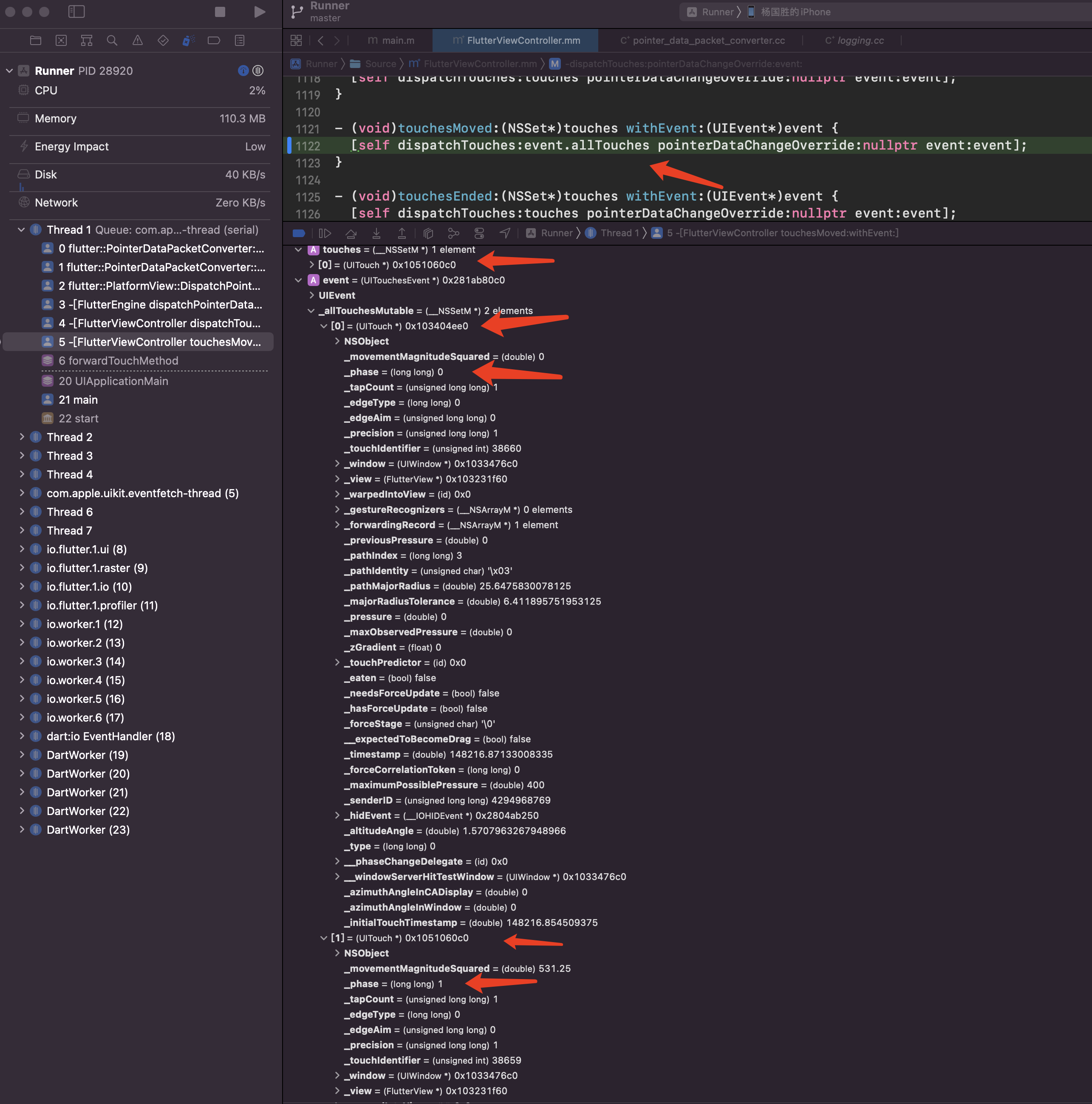Screen dimensions: 1092x1104
Task: Open the Issue navigator warning icon
Action: pos(138,40)
